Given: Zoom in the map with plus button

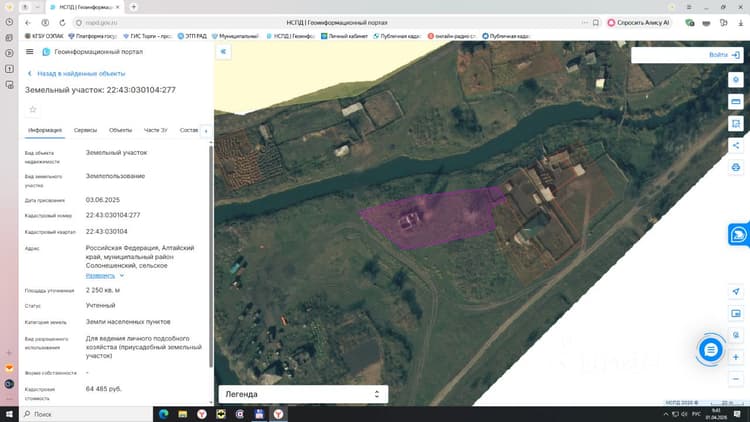Looking at the screenshot, I should (x=736, y=357).
